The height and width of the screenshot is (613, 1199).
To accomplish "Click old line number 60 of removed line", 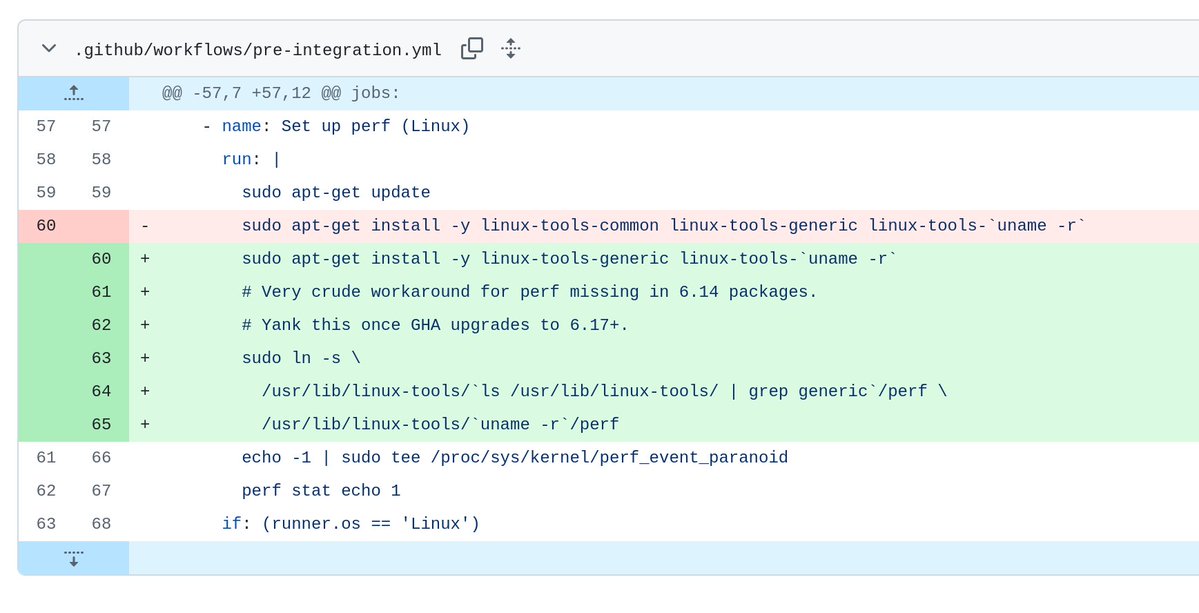I will tap(46, 225).
